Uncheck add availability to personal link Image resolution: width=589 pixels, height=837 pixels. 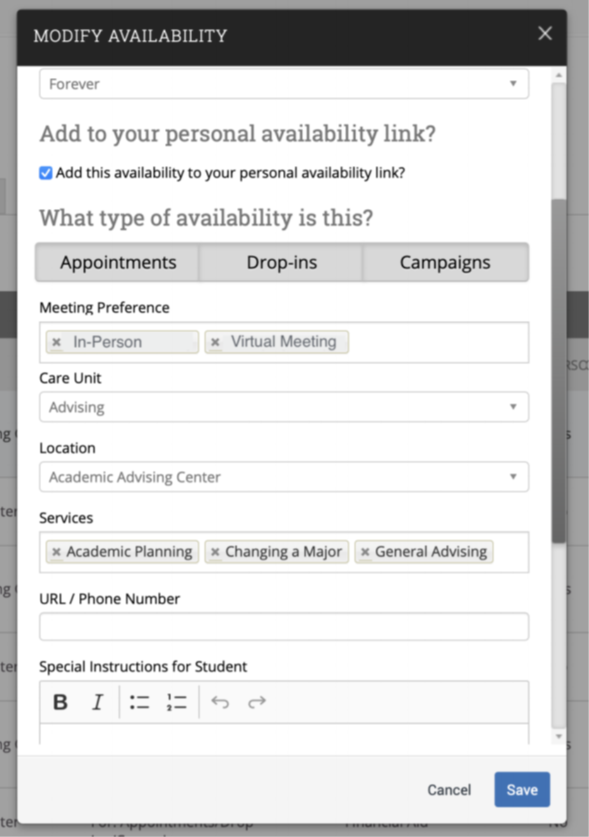[45, 173]
